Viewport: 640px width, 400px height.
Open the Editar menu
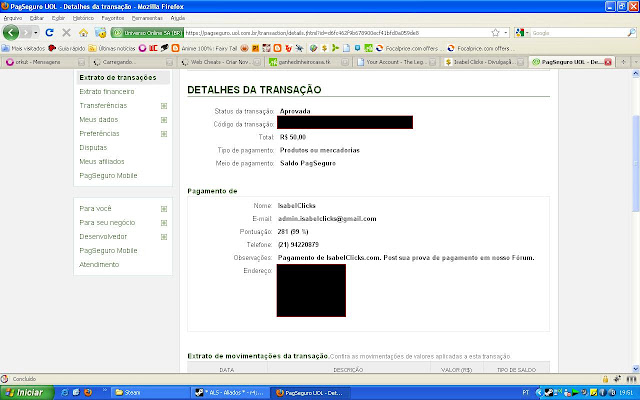pos(36,18)
